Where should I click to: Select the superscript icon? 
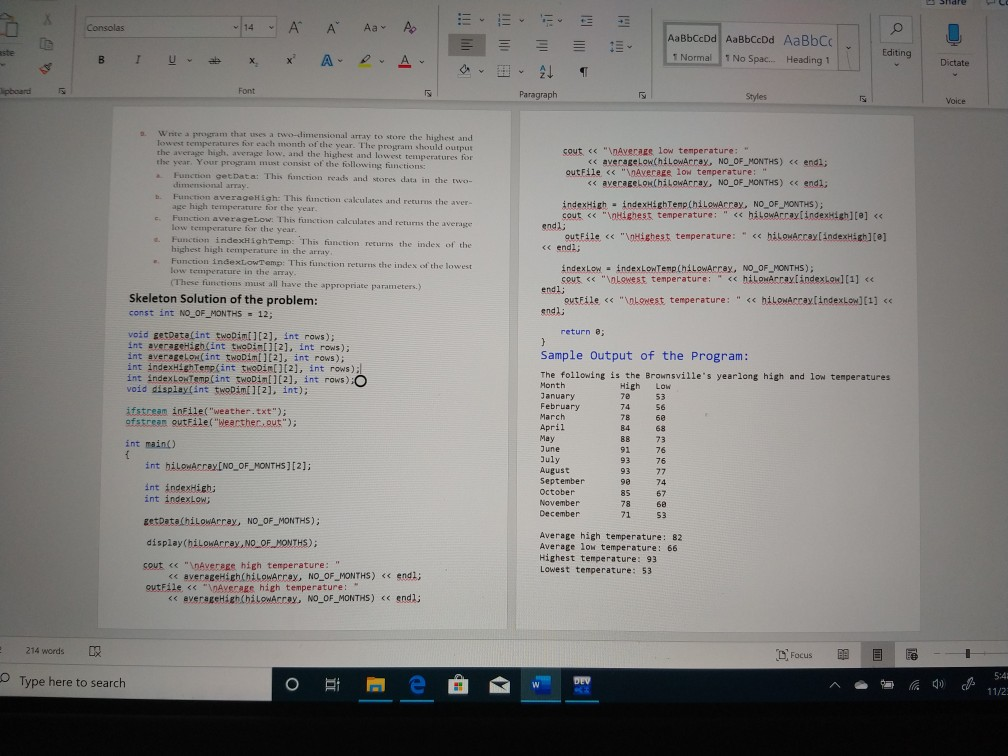[290, 59]
